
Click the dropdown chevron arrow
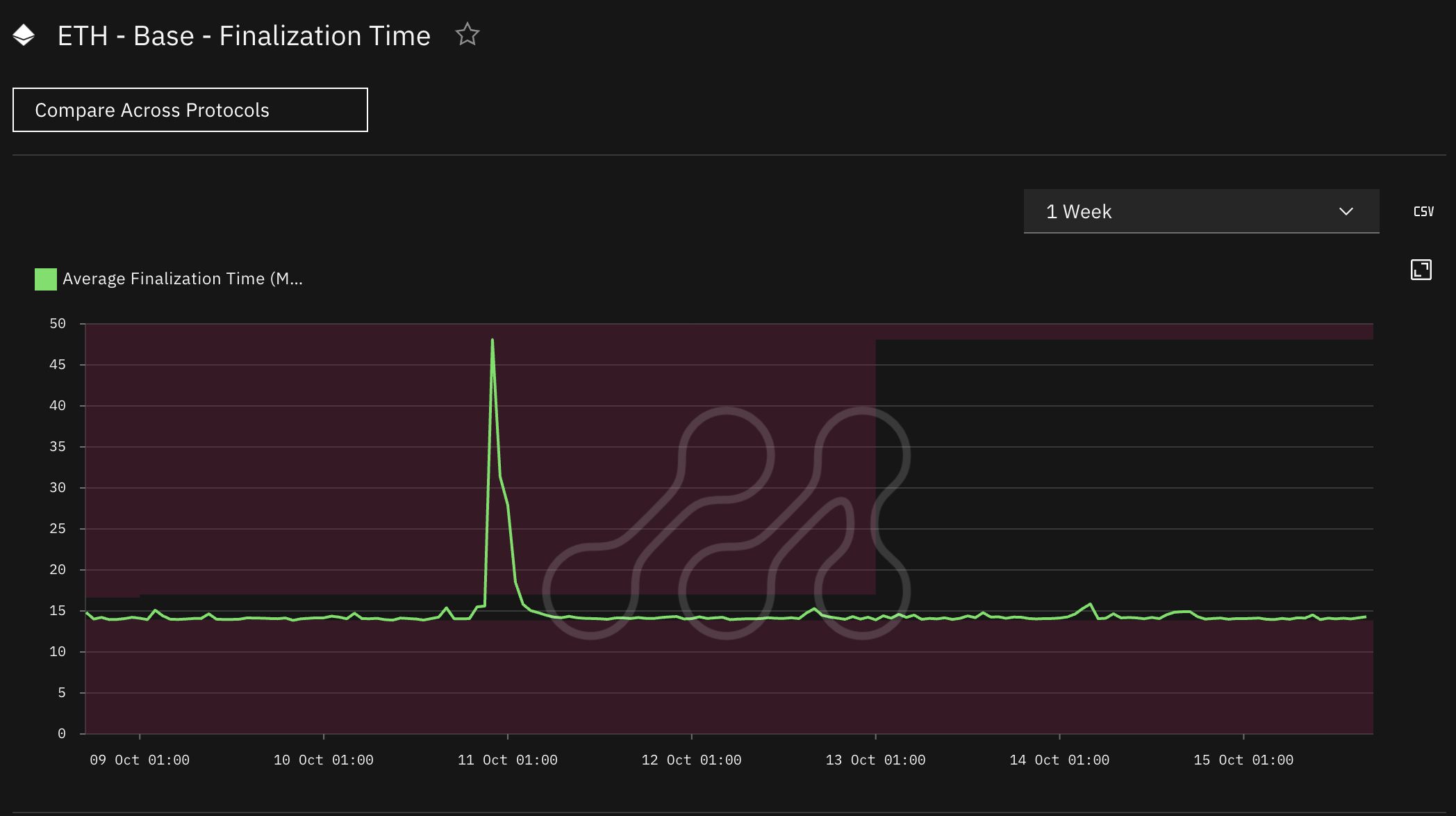tap(1346, 211)
